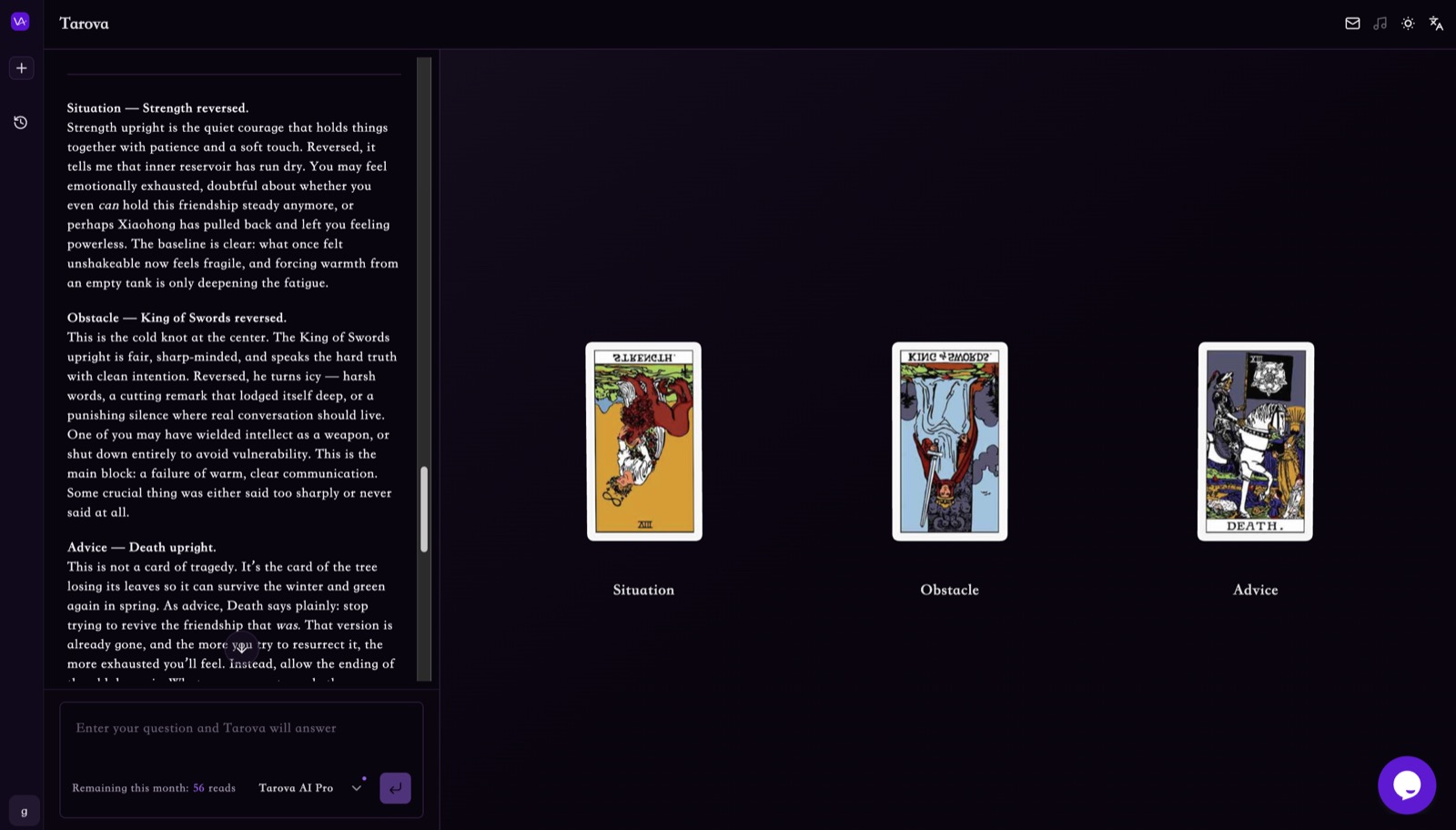Click heading 'Advice — Death upright.'
Screen dimensions: 1456x830
[x=141, y=547]
